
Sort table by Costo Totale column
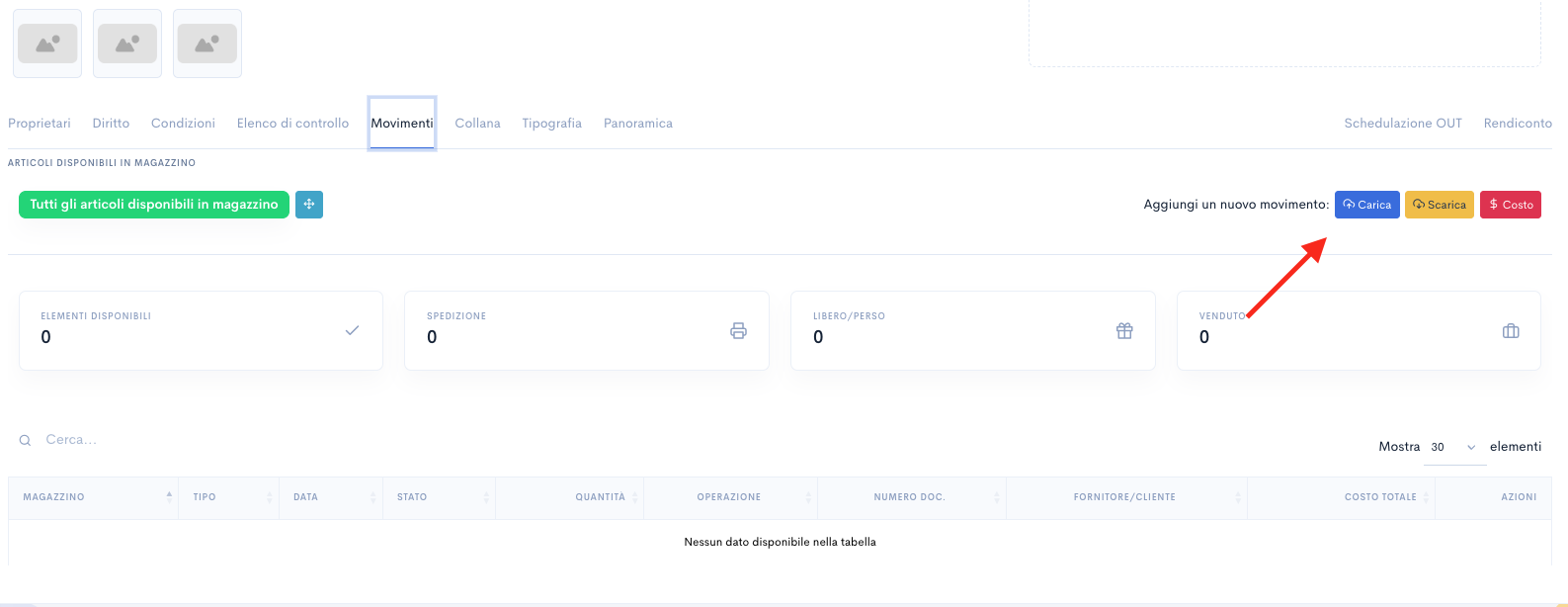click(1341, 497)
